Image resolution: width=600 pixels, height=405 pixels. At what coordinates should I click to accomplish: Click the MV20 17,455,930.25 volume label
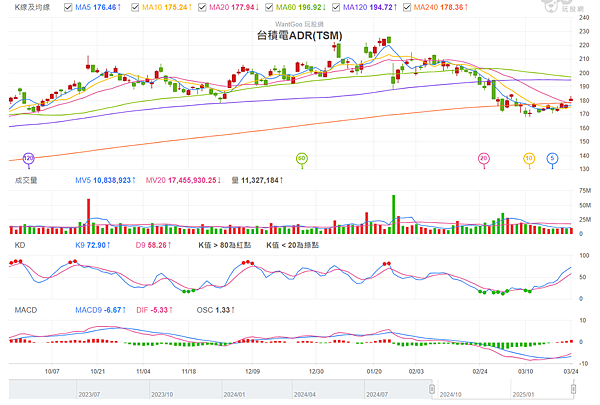[183, 180]
